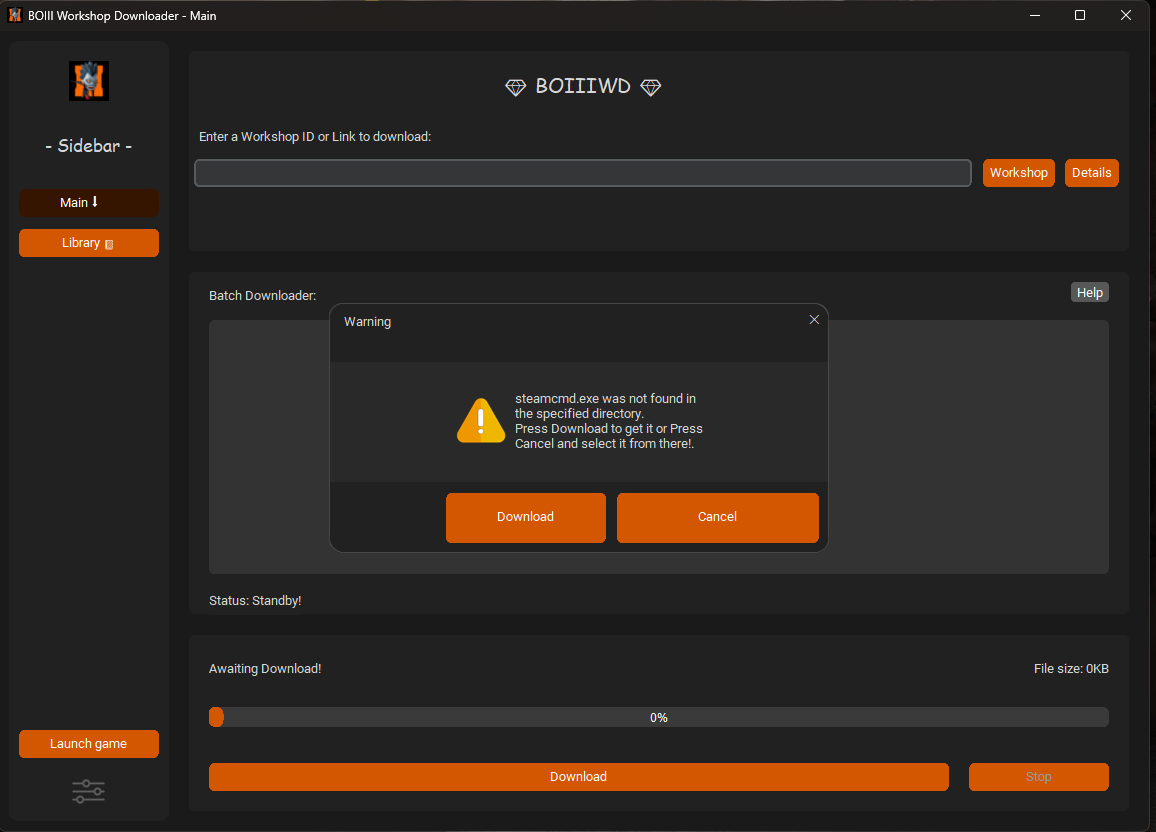Click the BOIII logo in the sidebar
The height and width of the screenshot is (832, 1156).
click(x=88, y=81)
